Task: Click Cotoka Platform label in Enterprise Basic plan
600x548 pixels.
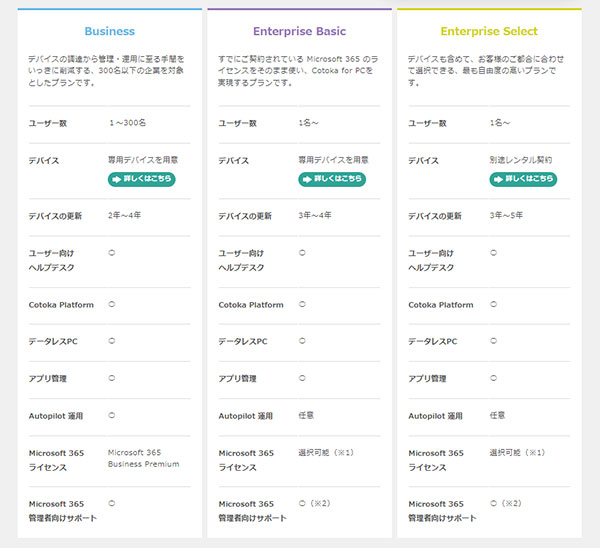Action: pyautogui.click(x=251, y=305)
